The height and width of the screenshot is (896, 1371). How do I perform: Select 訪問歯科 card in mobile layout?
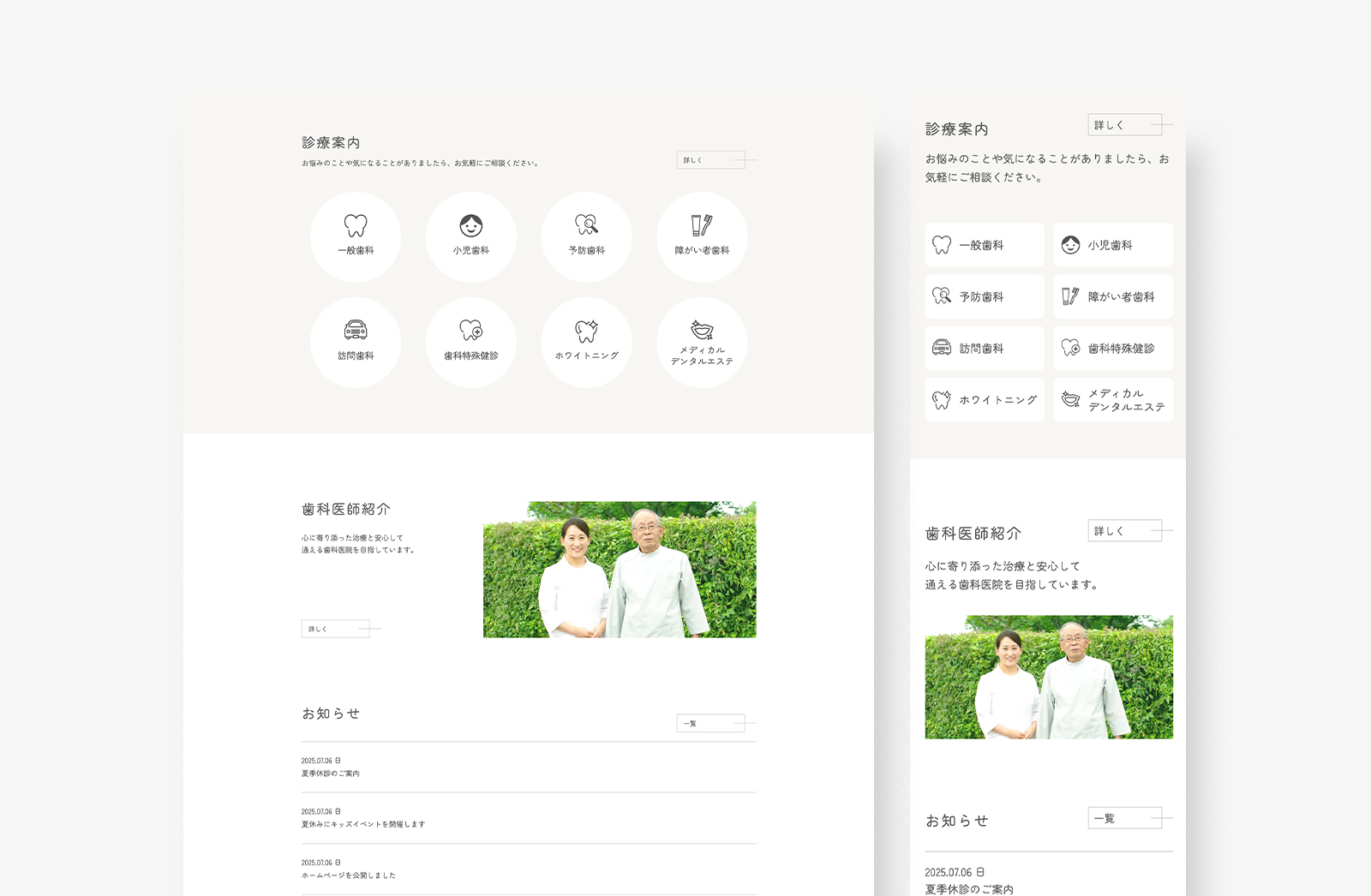[x=985, y=348]
